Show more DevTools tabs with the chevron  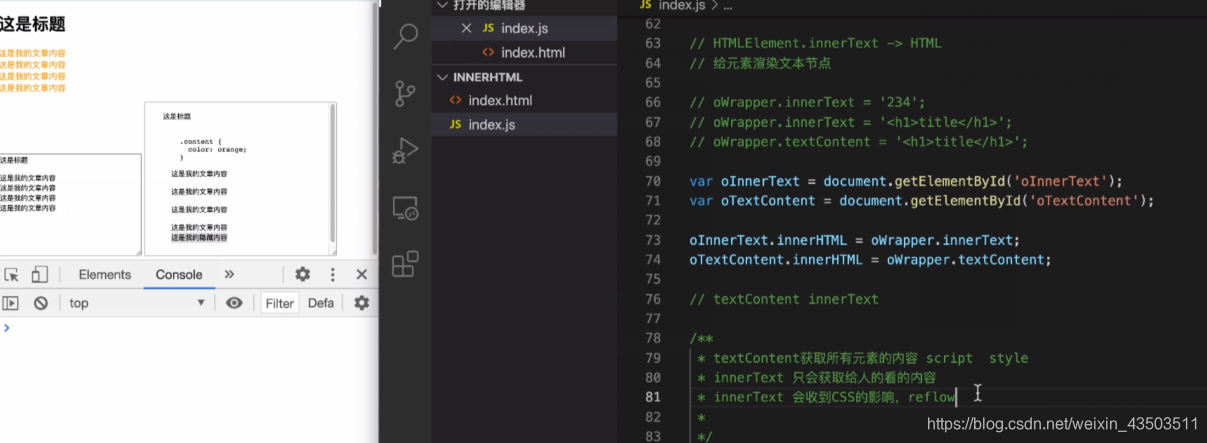point(229,275)
